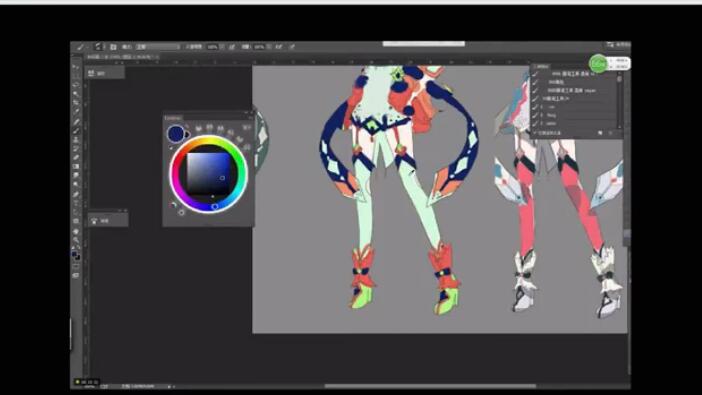This screenshot has height=395, width=702.
Task: Select the Zoom magnifier tool
Action: [x=76, y=240]
